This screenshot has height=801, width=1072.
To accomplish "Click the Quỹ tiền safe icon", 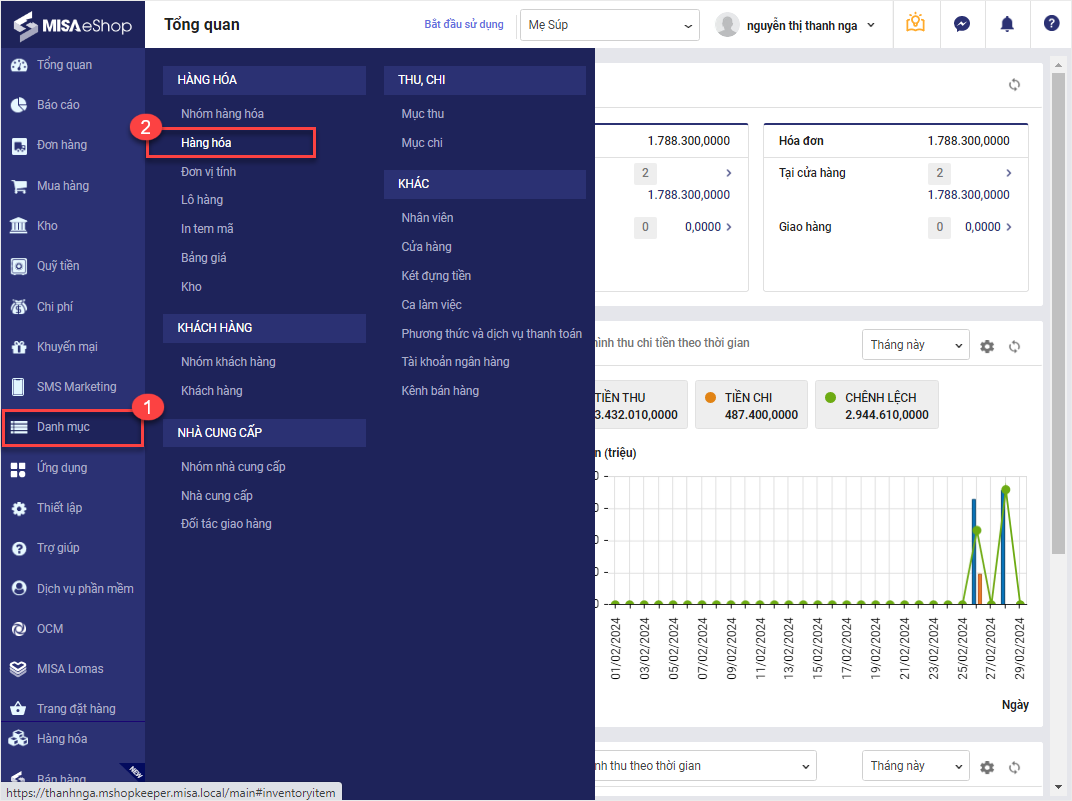I will [19, 266].
